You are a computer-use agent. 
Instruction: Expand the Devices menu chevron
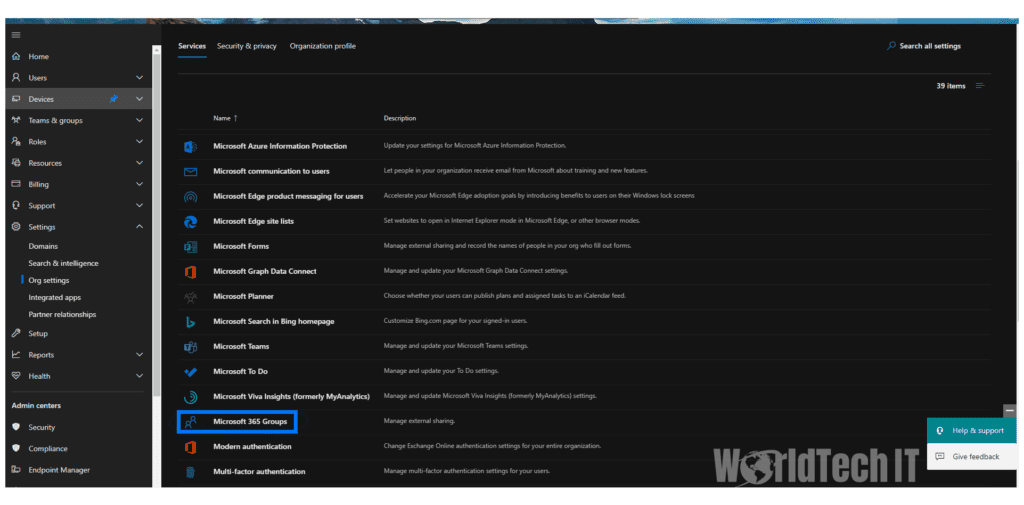139,99
